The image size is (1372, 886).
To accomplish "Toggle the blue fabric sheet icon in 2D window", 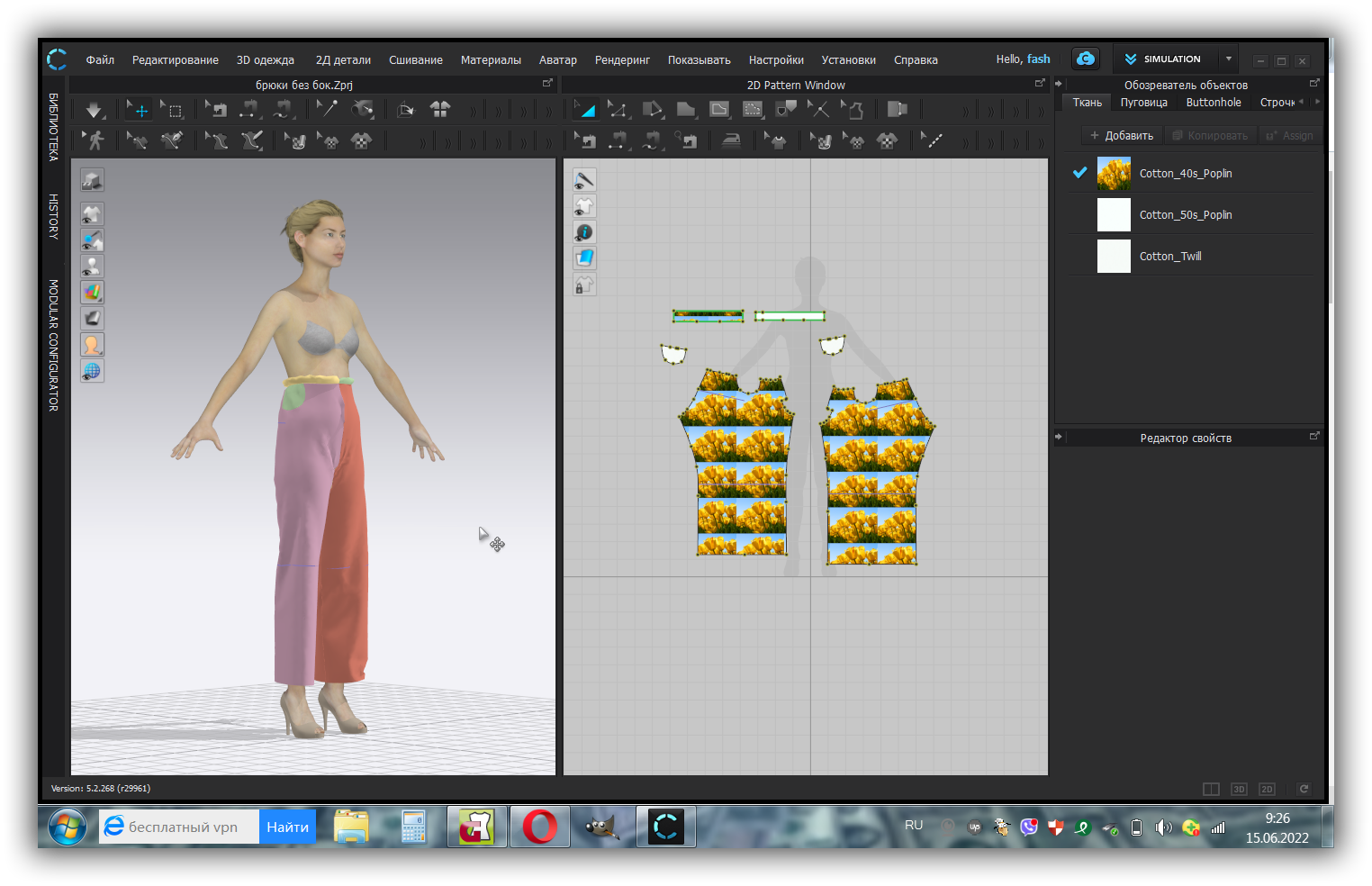I will click(x=584, y=258).
